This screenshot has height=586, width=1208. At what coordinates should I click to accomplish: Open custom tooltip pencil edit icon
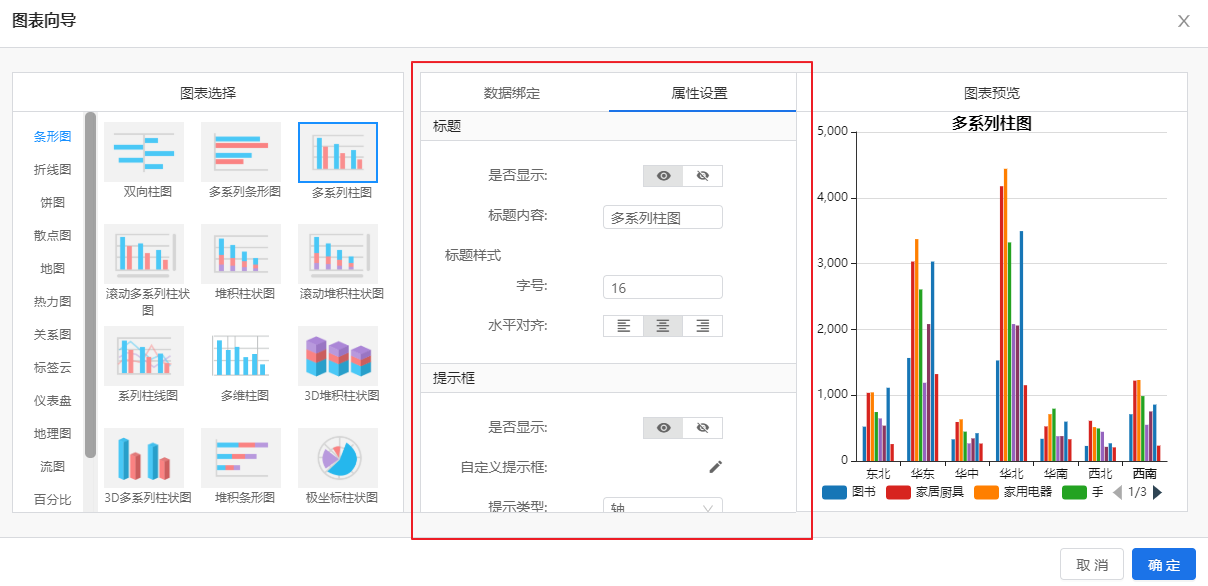(715, 467)
